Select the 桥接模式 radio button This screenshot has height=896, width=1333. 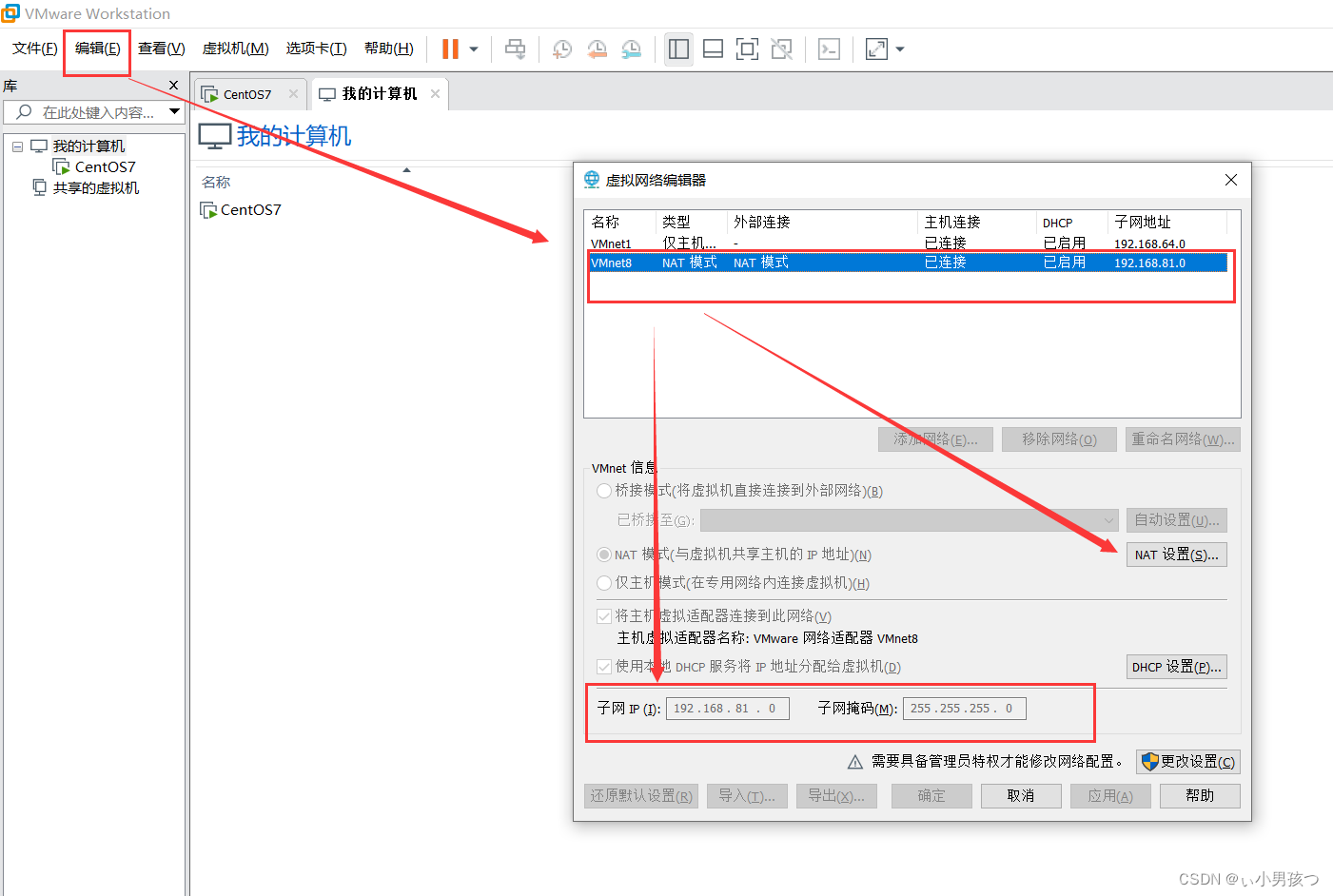point(603,491)
